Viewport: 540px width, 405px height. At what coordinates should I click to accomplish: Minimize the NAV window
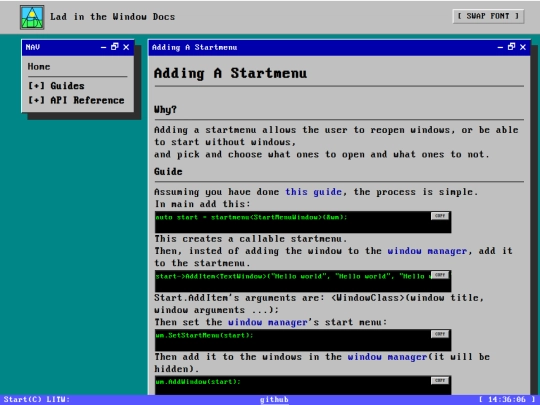(103, 47)
